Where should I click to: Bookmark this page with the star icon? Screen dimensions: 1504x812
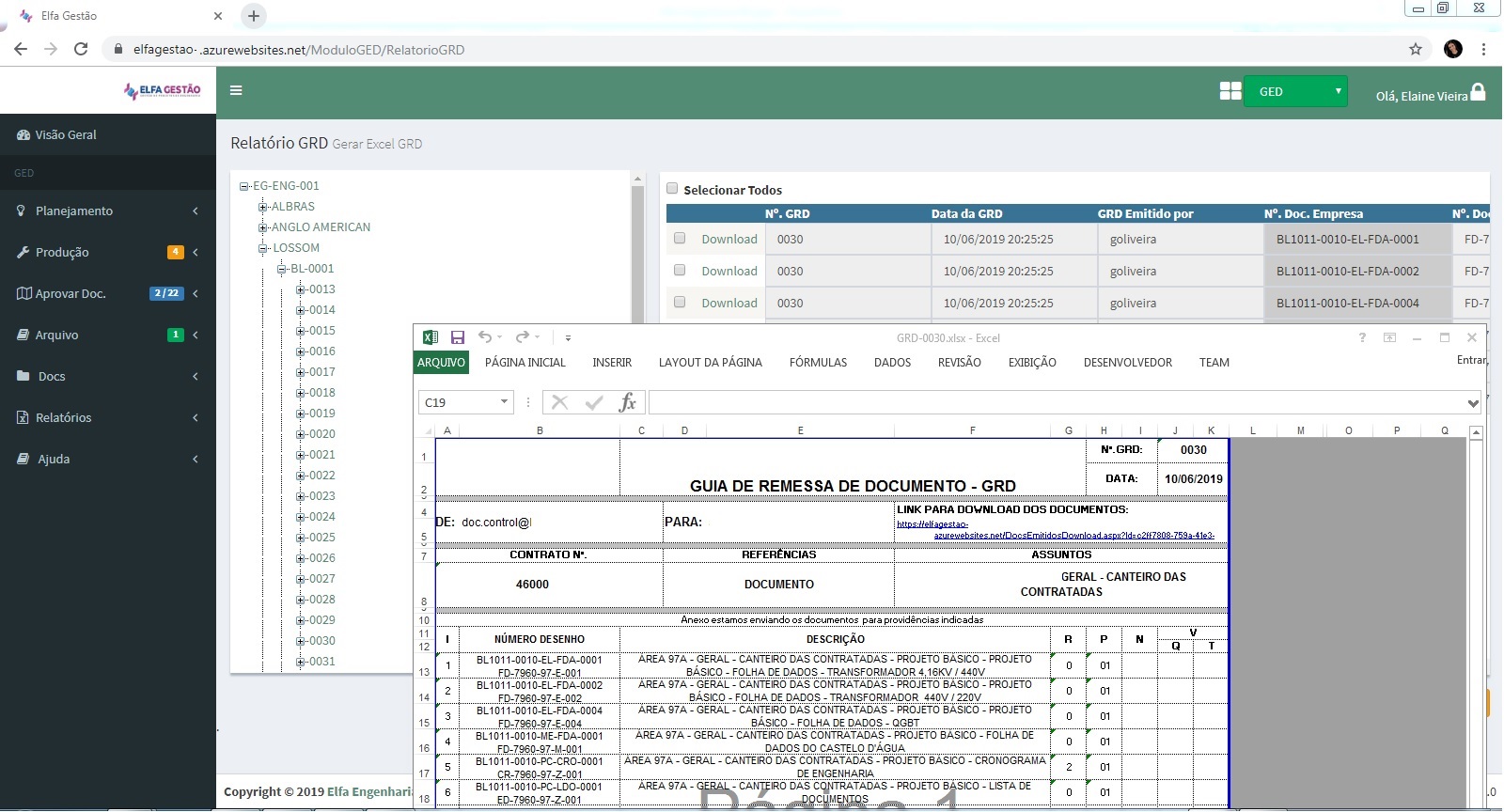(x=1415, y=49)
